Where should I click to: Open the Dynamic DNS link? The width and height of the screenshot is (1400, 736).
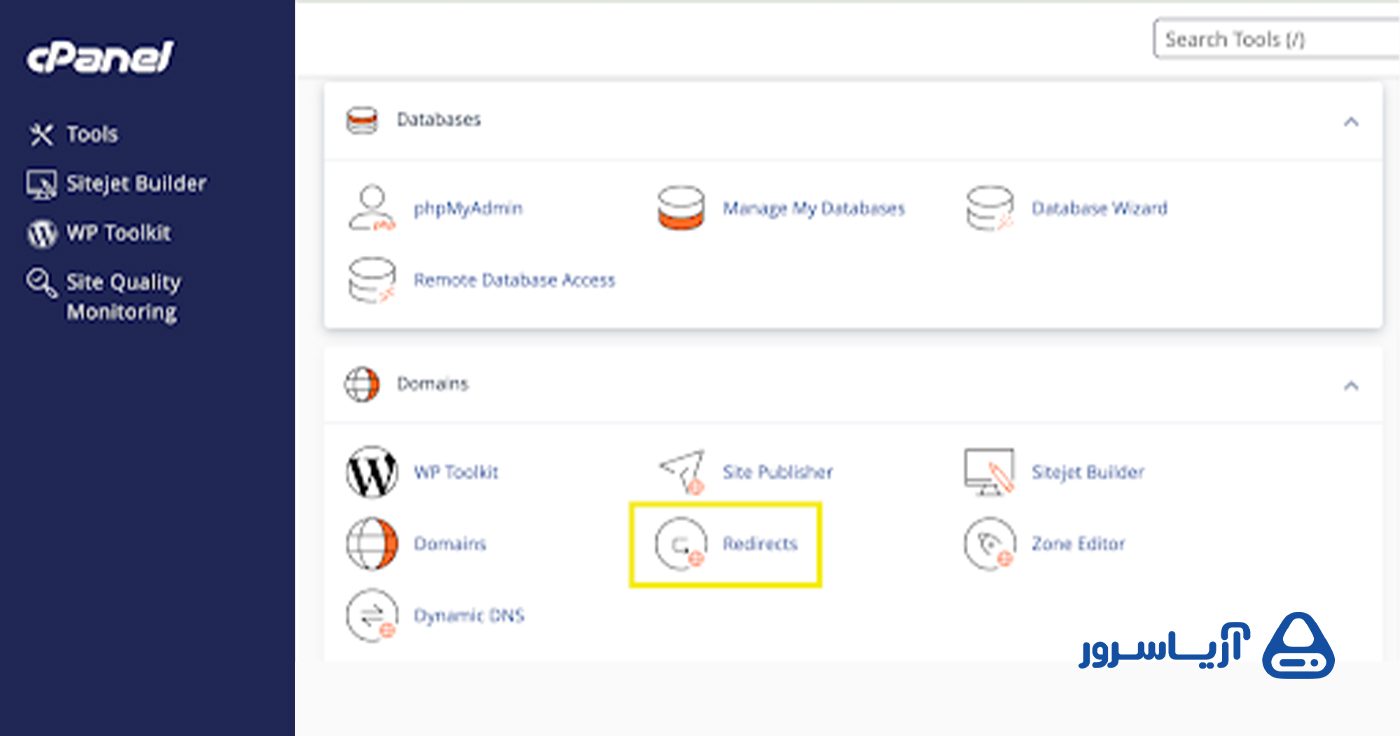(469, 616)
